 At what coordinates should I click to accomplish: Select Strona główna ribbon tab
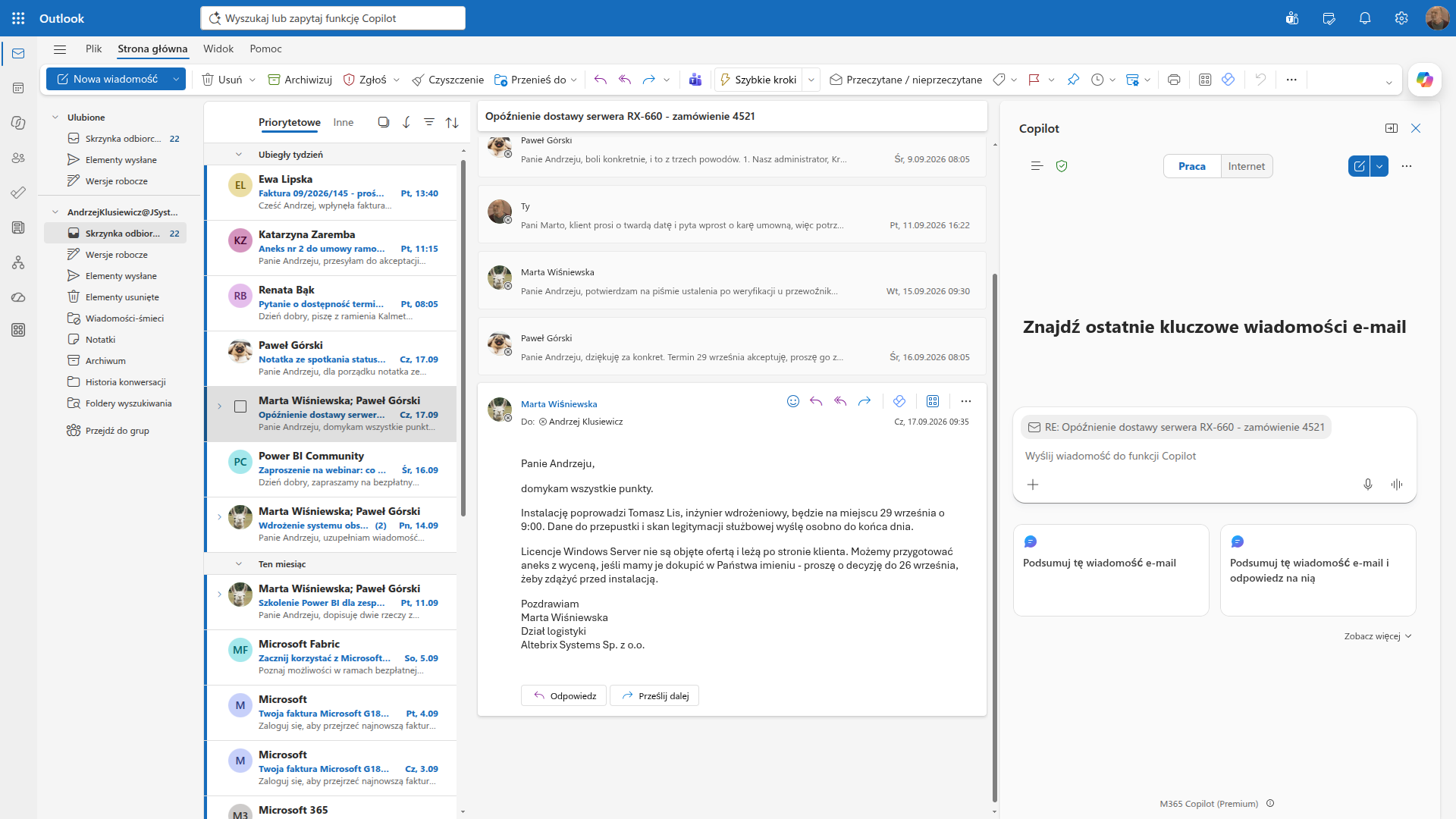(152, 49)
